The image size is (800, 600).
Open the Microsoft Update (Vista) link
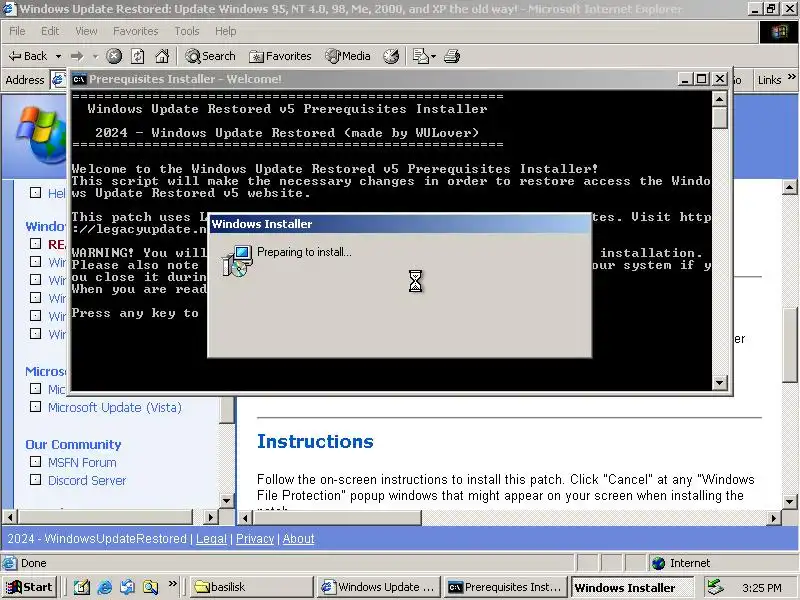(115, 408)
